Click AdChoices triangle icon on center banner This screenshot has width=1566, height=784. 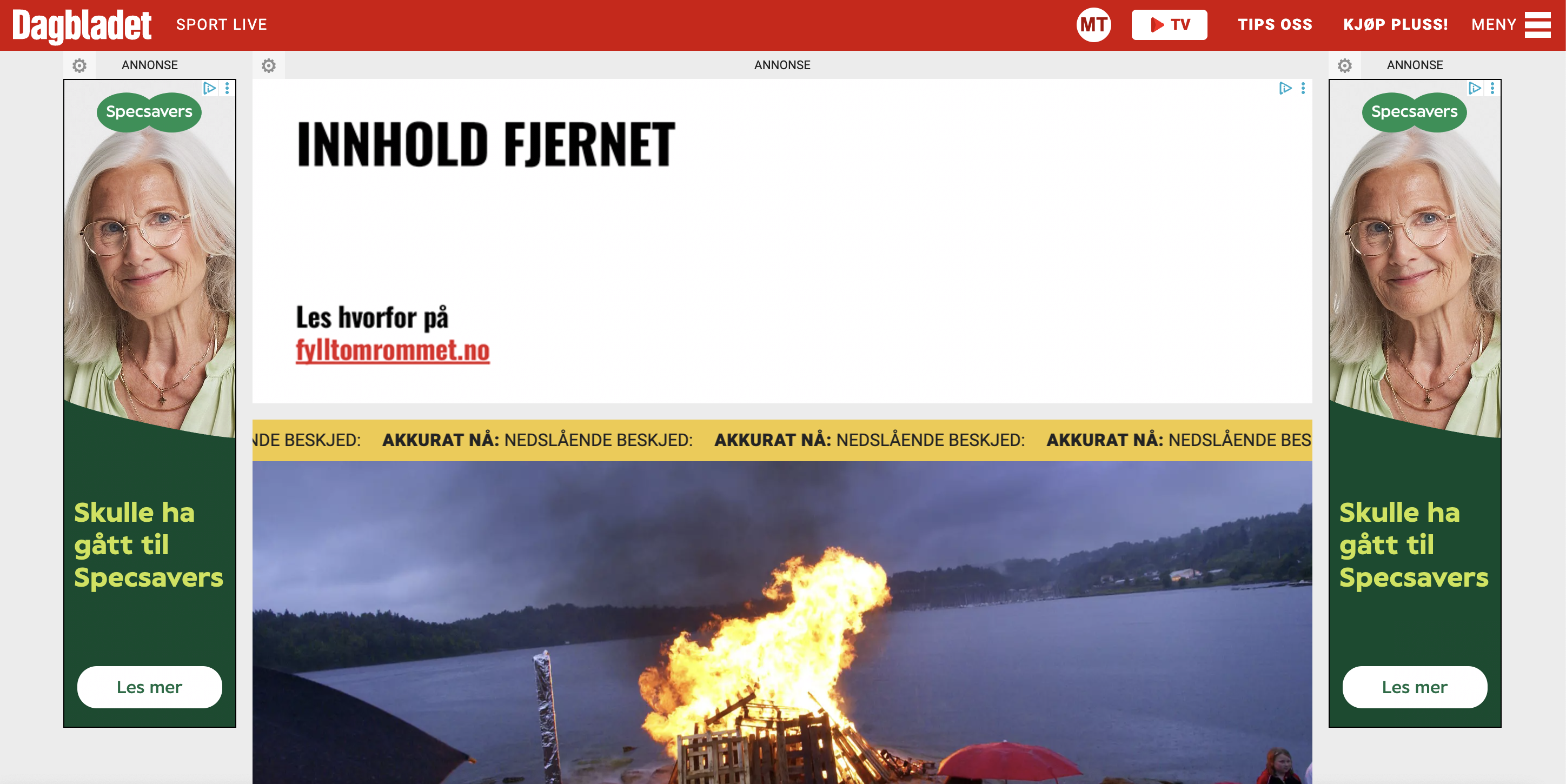coord(1285,89)
